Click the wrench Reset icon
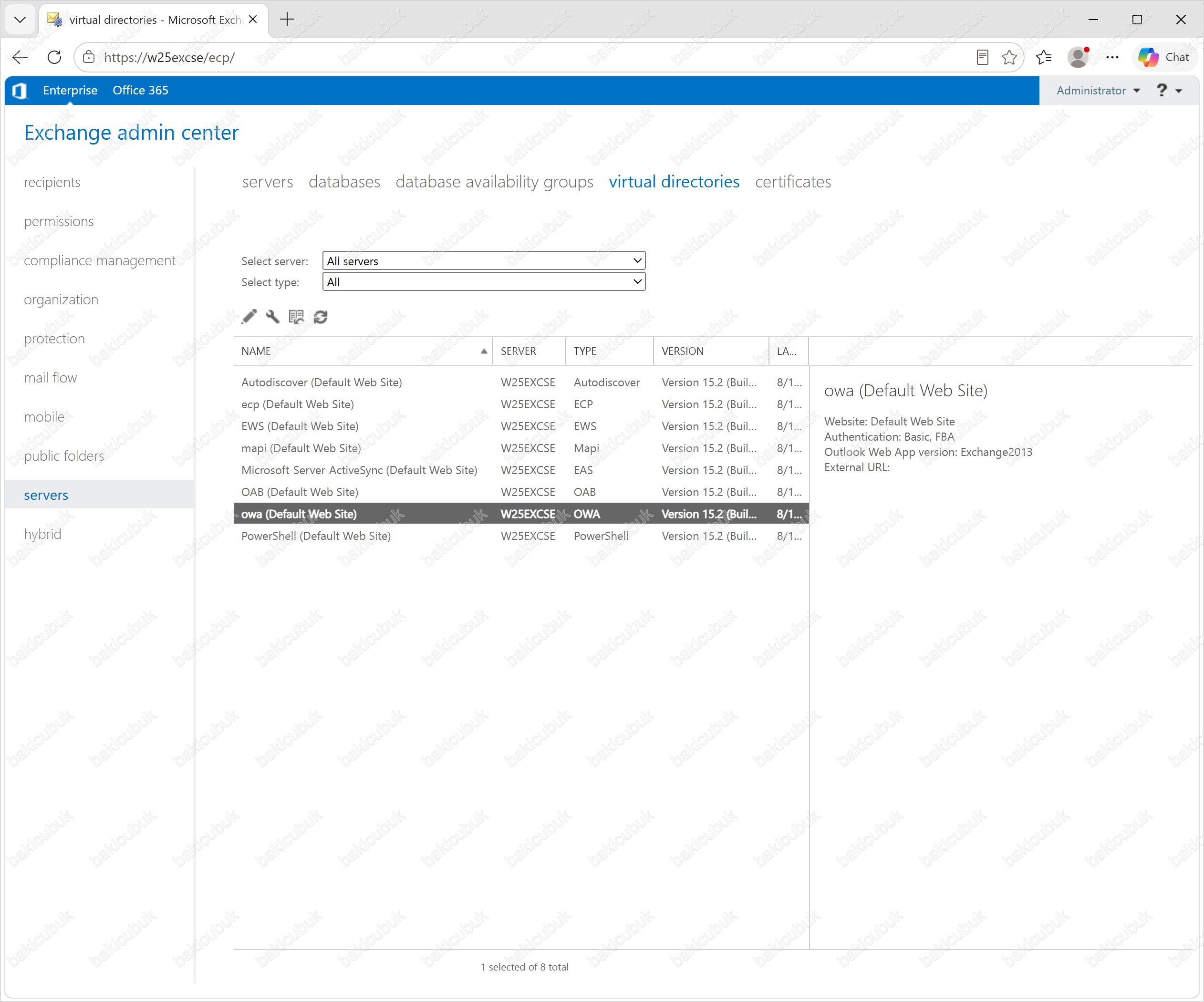Screen dimensions: 1204x1002 272,316
